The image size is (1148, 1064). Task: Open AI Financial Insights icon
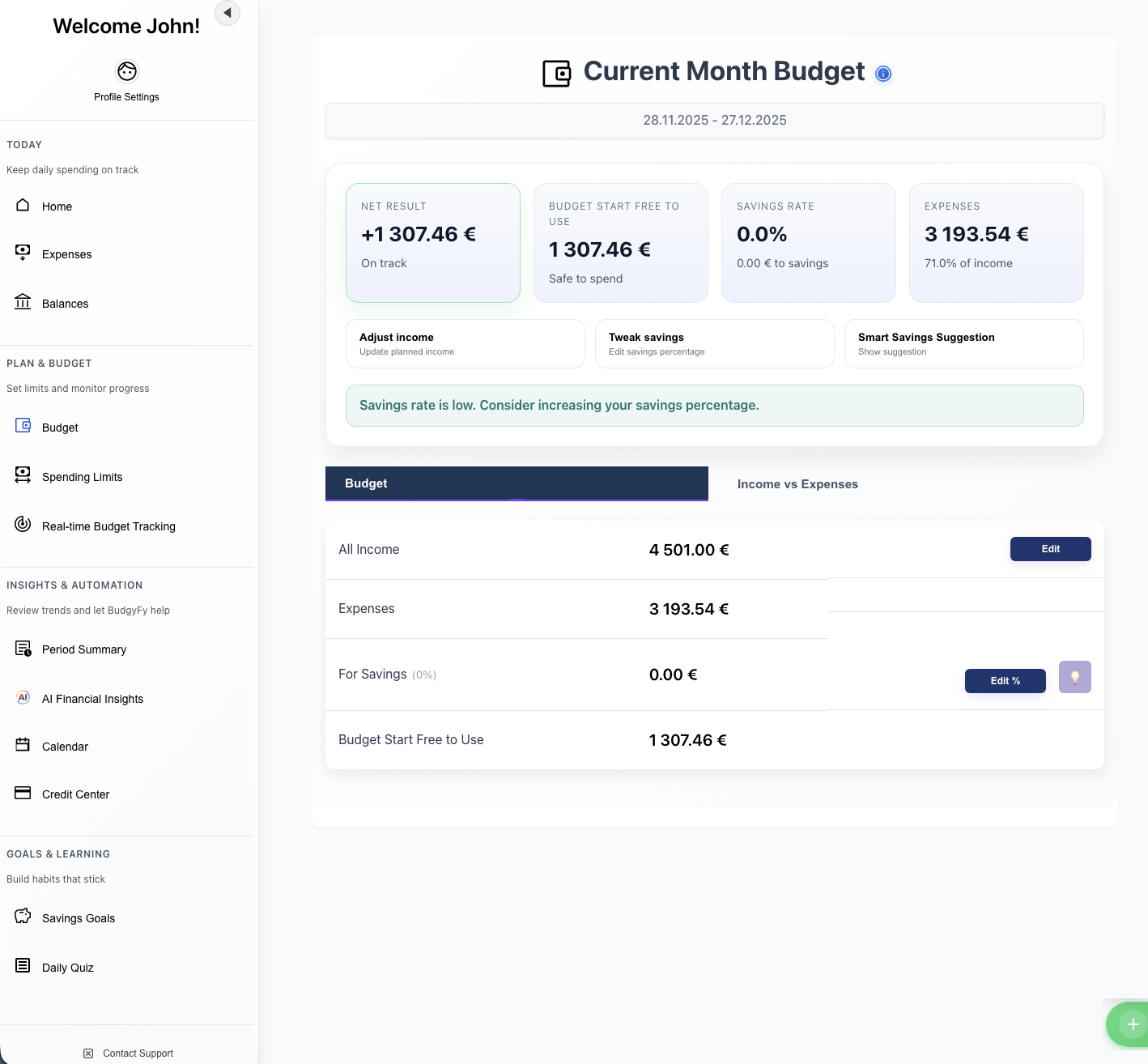(22, 697)
